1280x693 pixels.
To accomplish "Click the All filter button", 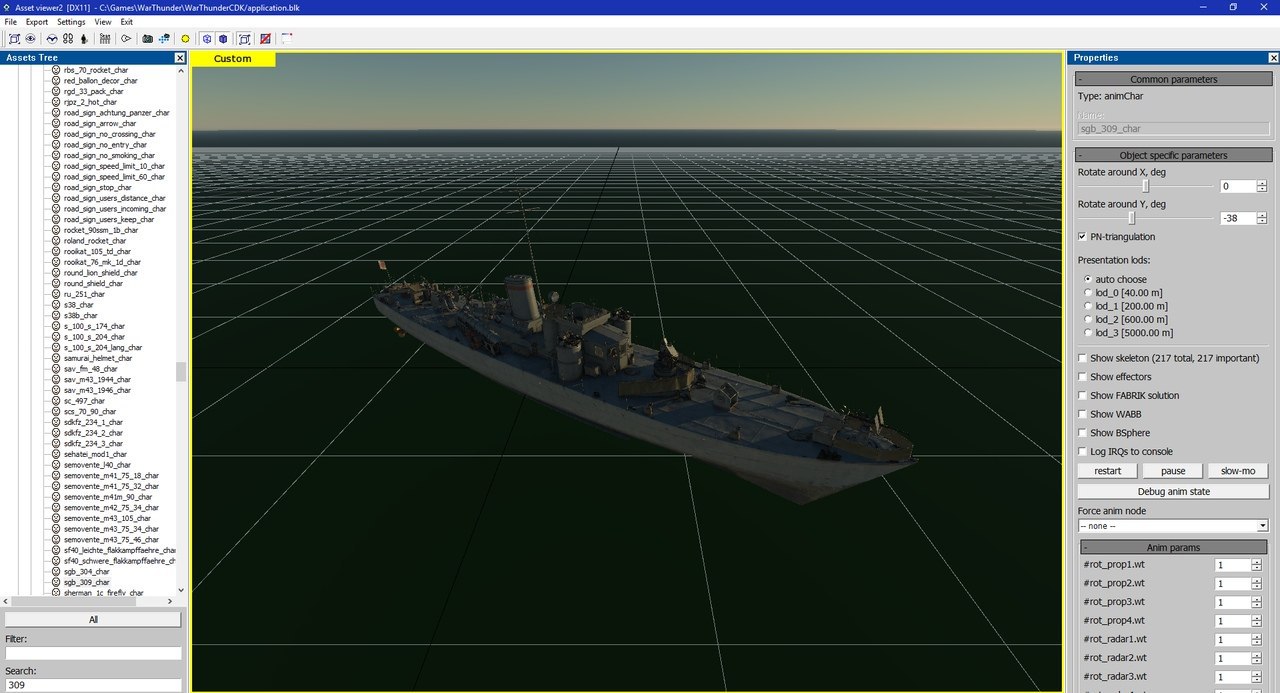I will [93, 619].
